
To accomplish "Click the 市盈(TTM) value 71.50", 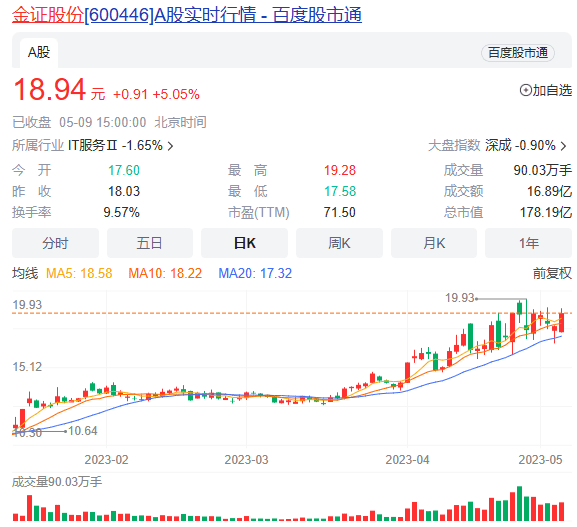I will (x=340, y=212).
